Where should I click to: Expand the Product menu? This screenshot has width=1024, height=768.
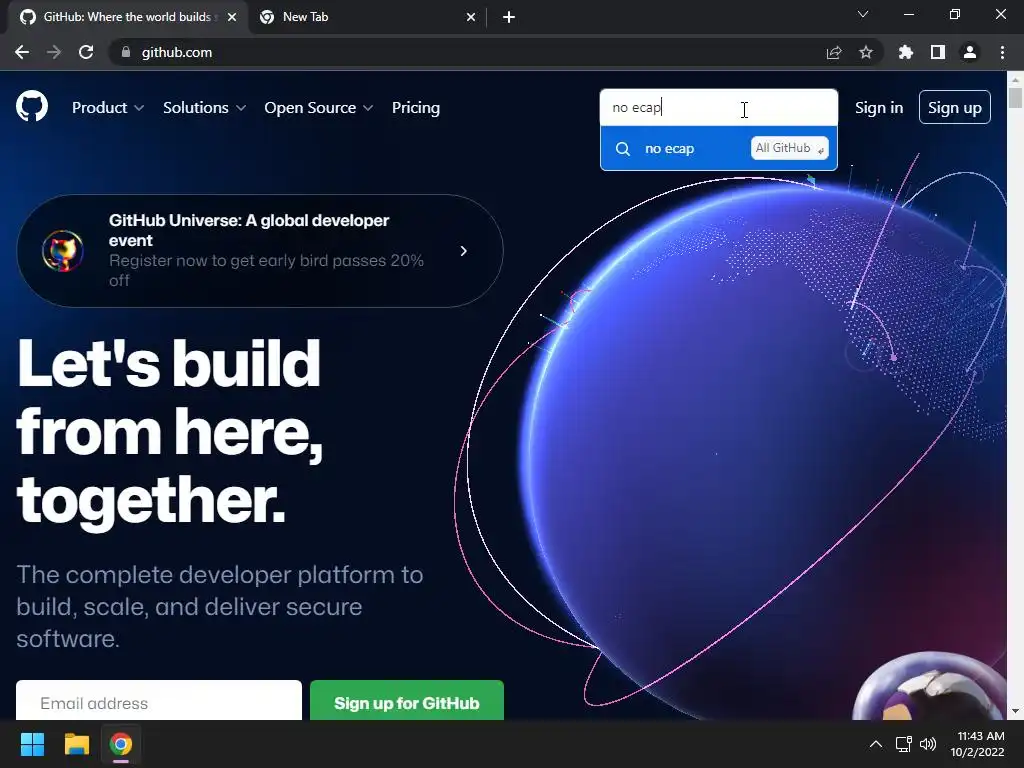click(x=108, y=108)
